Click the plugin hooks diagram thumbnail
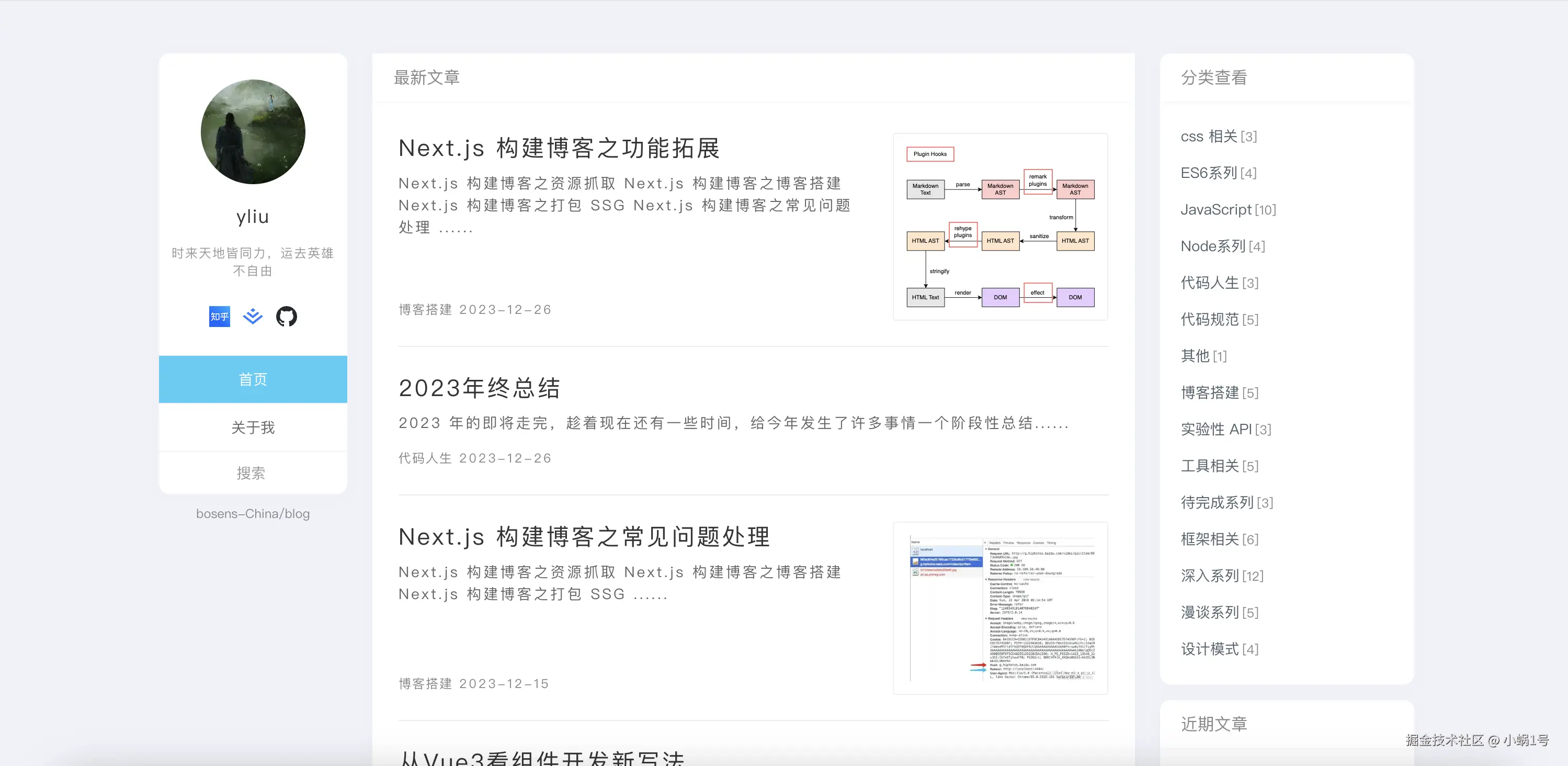Screen dimensions: 1568x766 [1000, 227]
